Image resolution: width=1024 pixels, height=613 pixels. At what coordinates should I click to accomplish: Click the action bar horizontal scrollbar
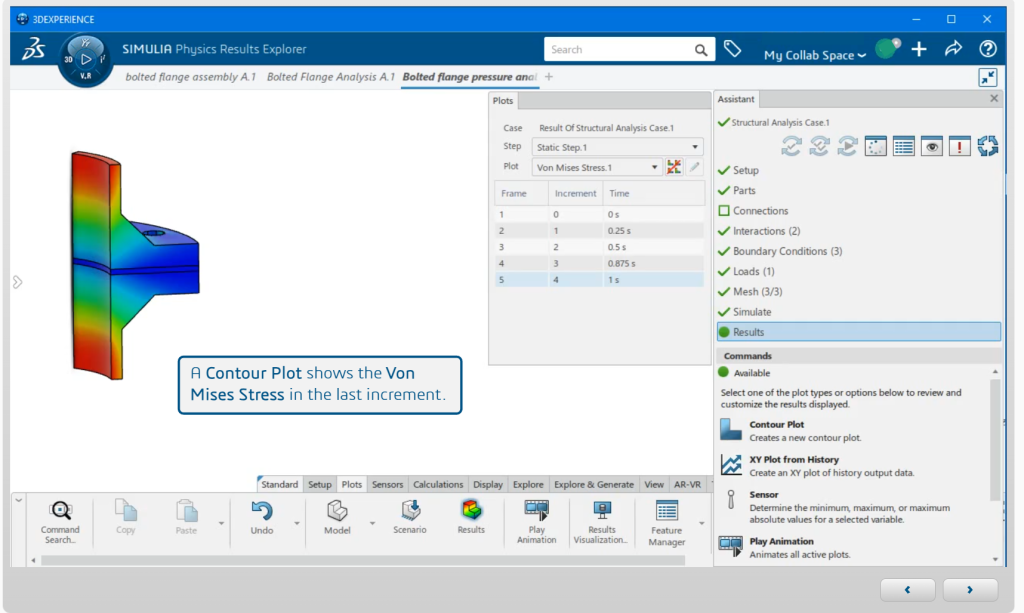pyautogui.click(x=362, y=561)
